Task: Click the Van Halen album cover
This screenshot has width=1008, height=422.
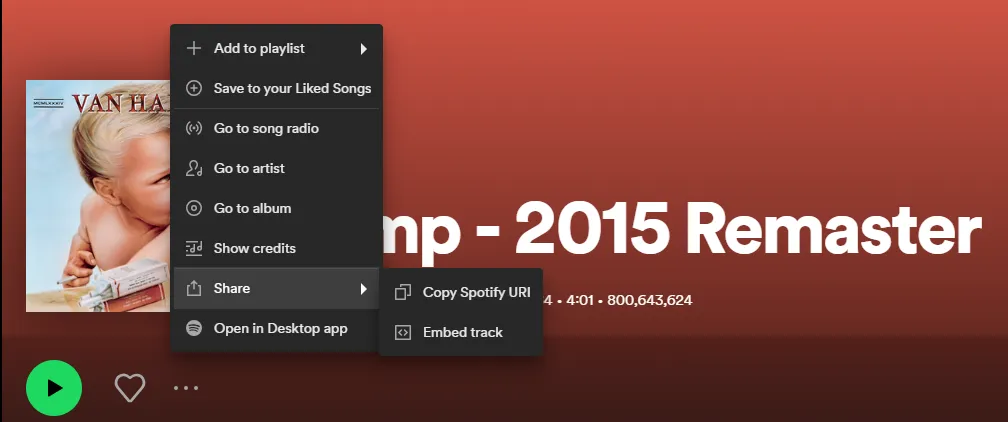Action: [98, 196]
